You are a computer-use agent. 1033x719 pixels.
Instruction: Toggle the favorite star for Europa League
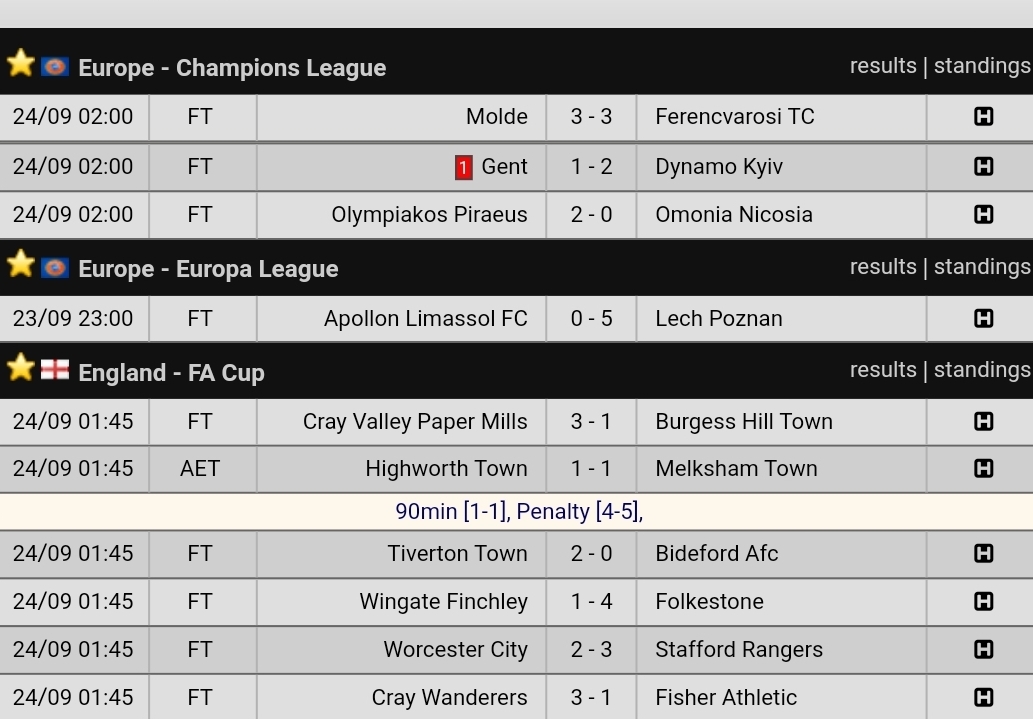coord(20,265)
